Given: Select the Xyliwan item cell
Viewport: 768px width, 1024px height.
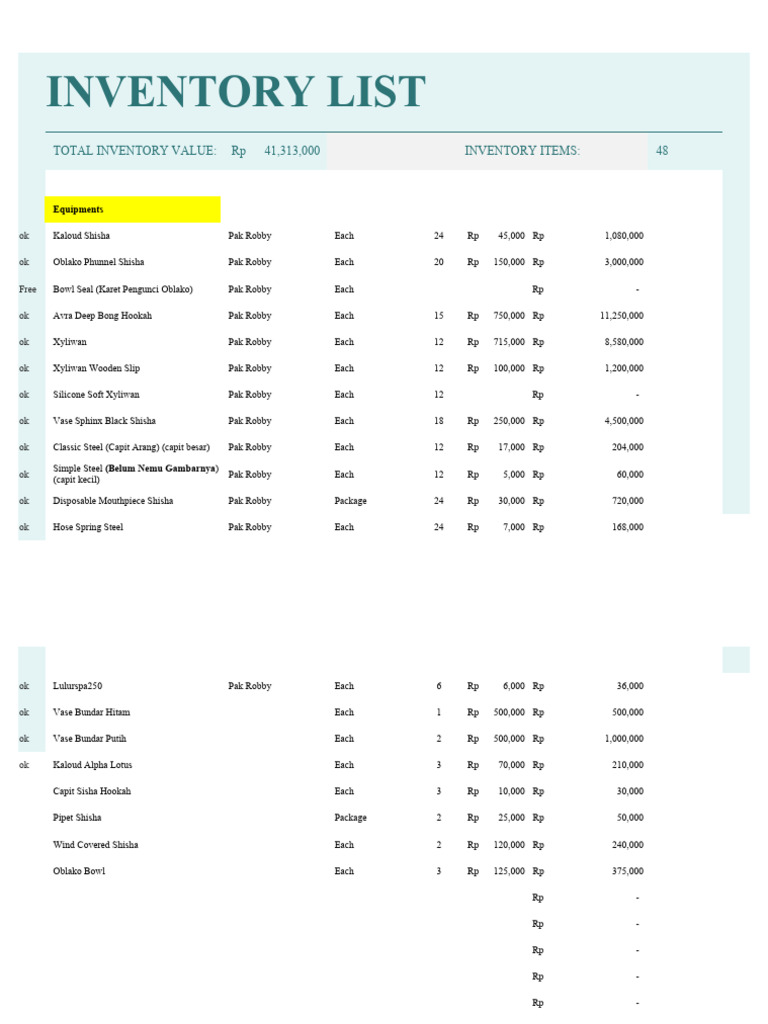Looking at the screenshot, I should (70, 342).
